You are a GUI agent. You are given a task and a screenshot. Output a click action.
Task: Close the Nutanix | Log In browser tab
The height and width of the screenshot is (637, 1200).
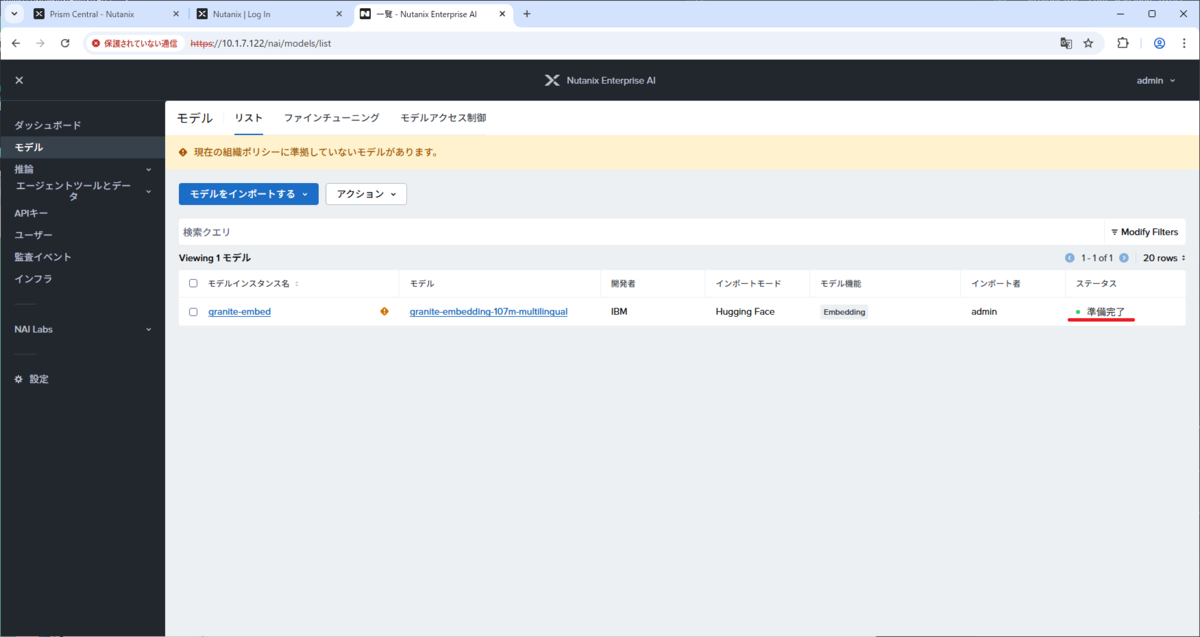pos(340,14)
